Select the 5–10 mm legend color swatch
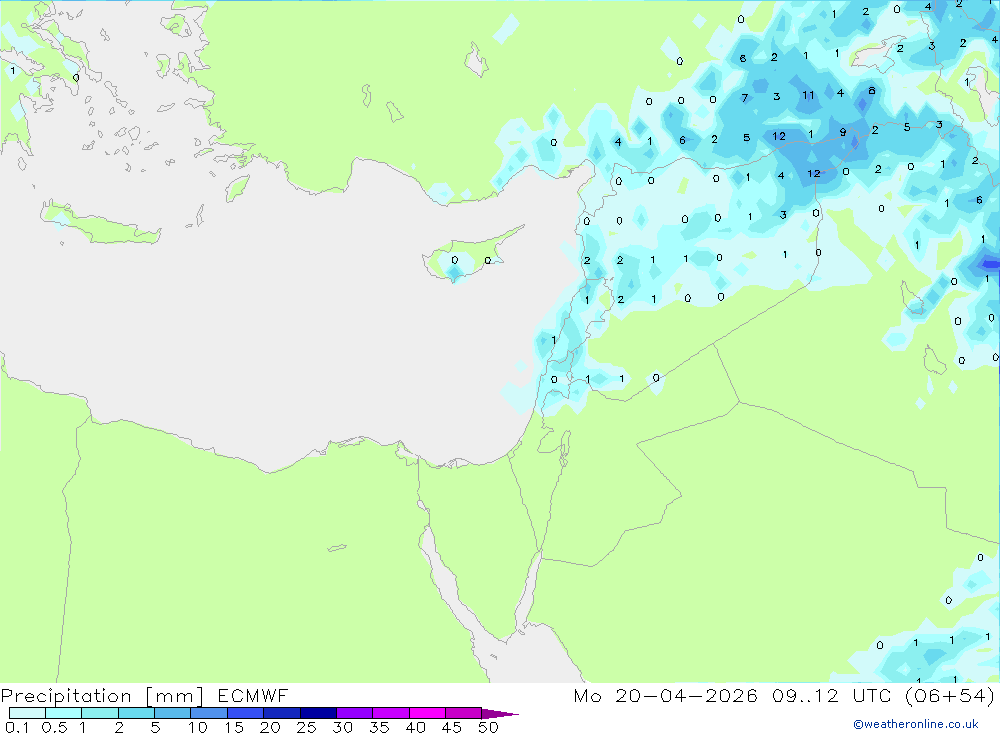Image resolution: width=1000 pixels, height=733 pixels. click(x=173, y=713)
